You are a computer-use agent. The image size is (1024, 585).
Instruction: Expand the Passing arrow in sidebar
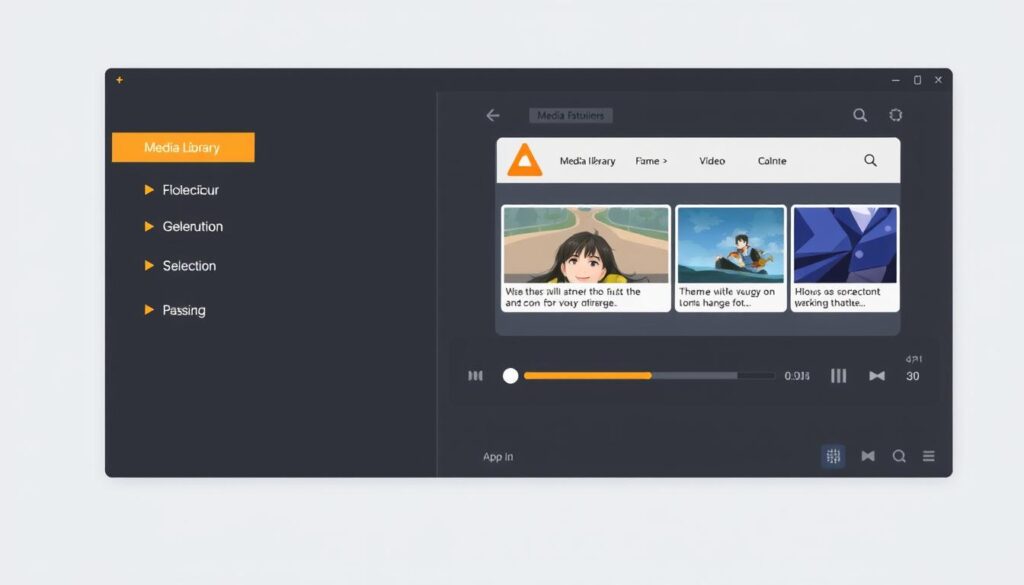point(149,310)
